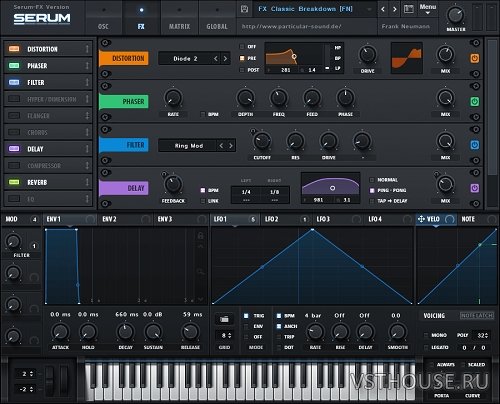This screenshot has height=404, width=500.
Task: Enable LFO TRIG mode
Action: 246,316
